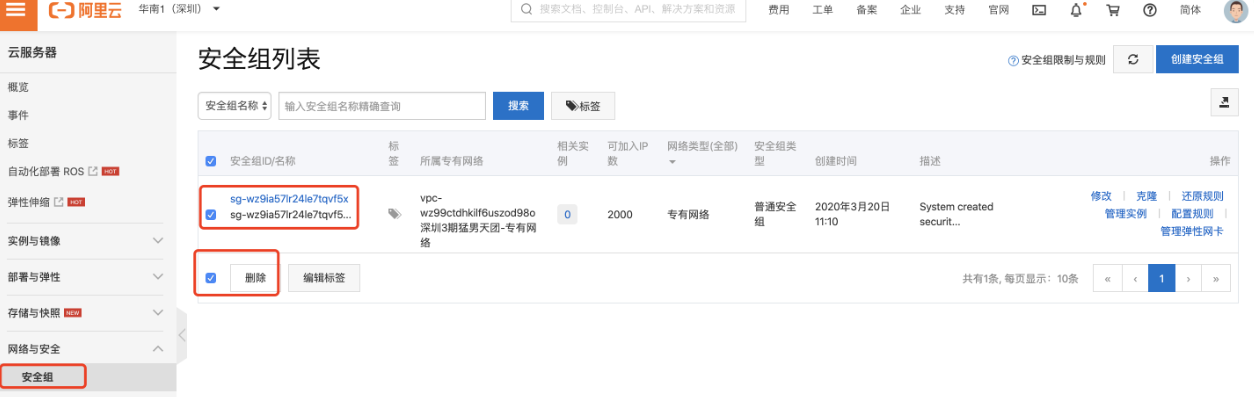This screenshot has width=1254, height=397.
Task: Open the shopping cart icon
Action: click(x=1113, y=10)
